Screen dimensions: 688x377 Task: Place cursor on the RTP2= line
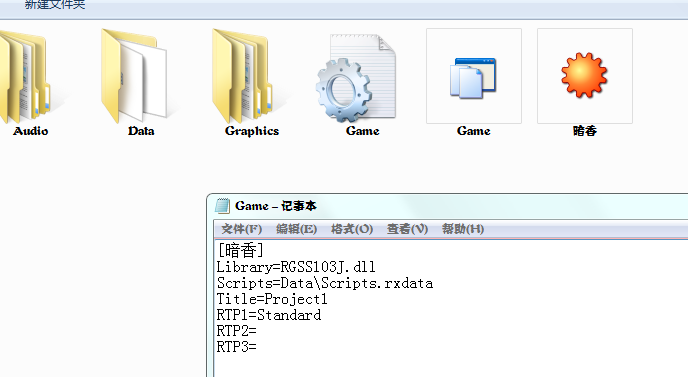236,330
